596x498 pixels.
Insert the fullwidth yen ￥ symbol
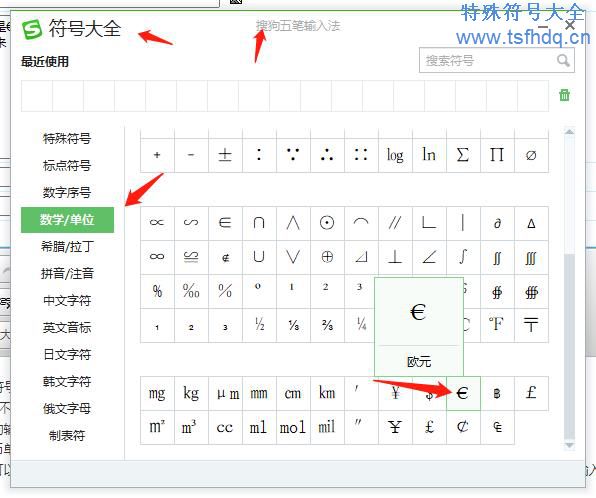click(395, 427)
